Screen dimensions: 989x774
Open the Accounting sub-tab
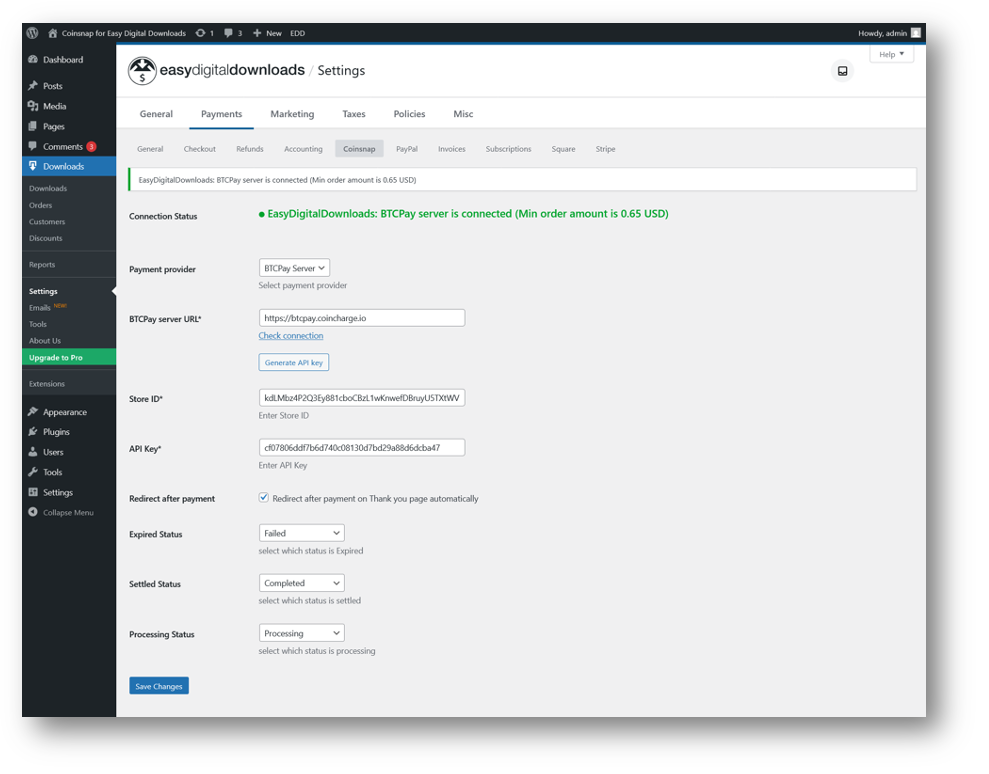(303, 149)
